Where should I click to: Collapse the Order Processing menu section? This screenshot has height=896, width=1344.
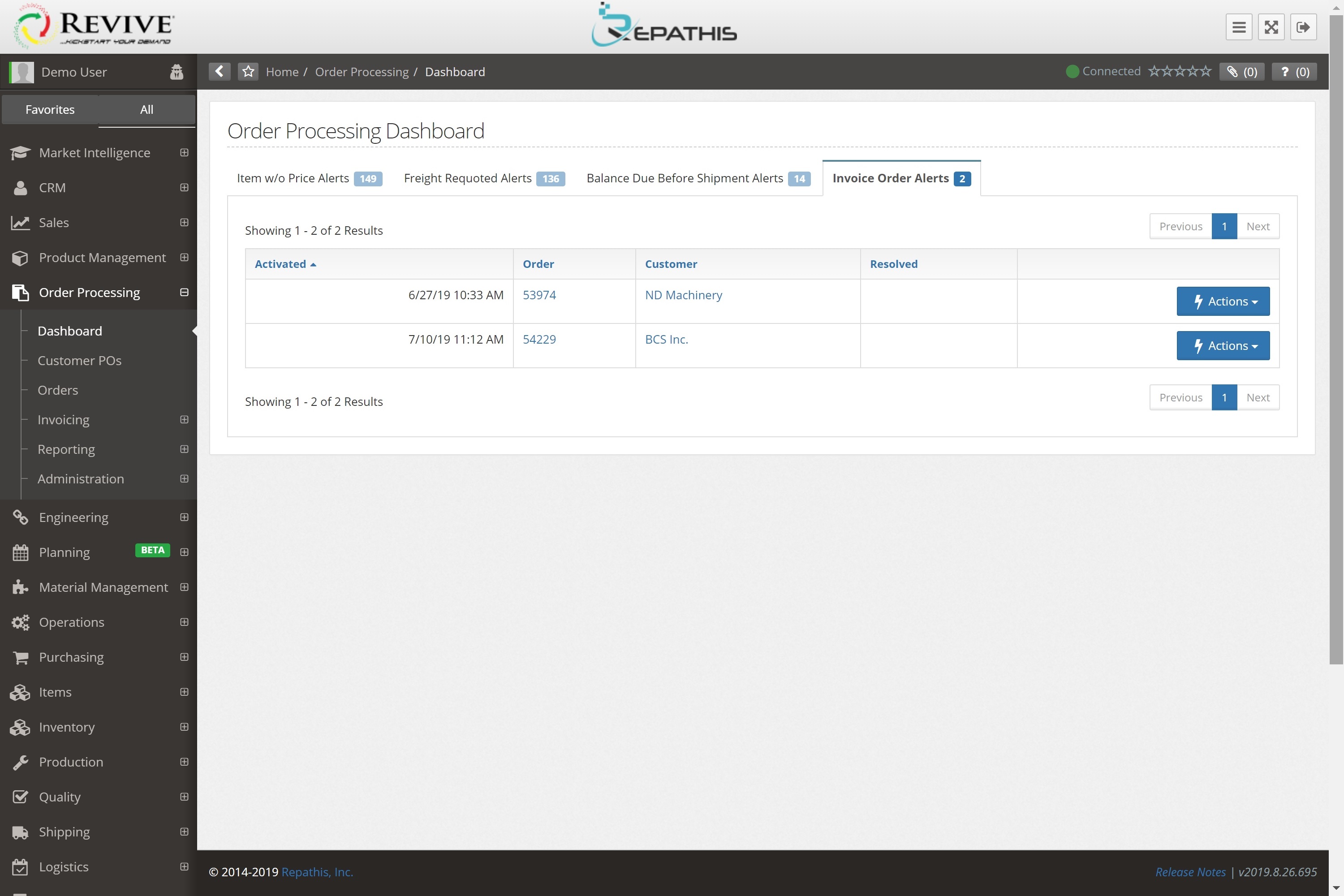click(184, 293)
